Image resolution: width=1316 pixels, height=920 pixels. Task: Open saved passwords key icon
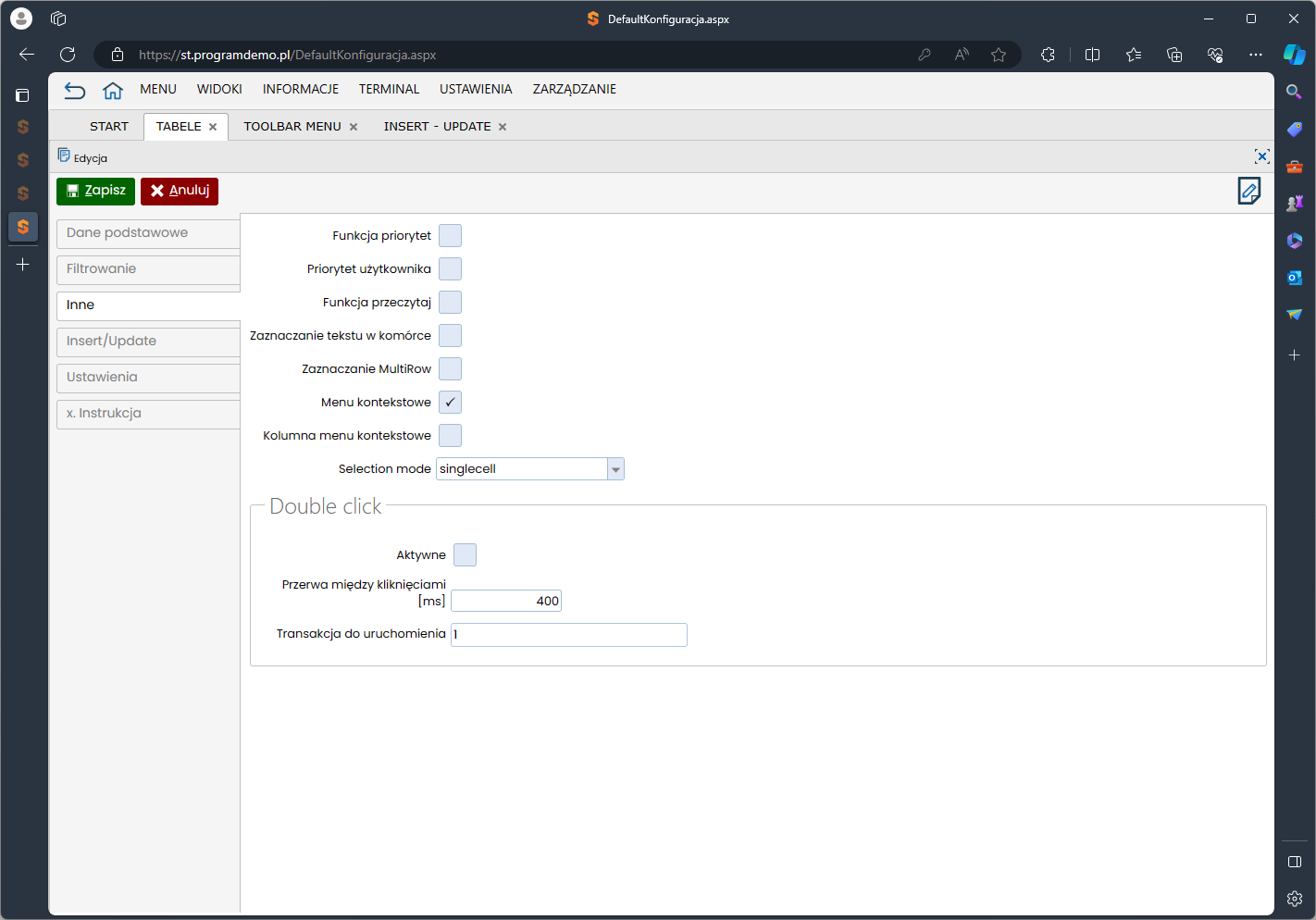924,55
